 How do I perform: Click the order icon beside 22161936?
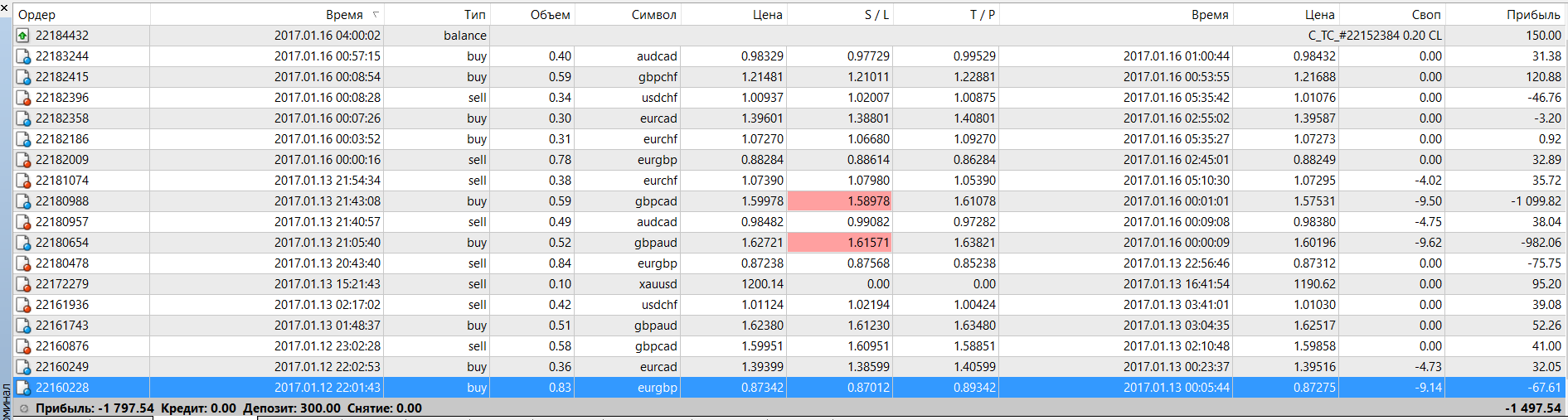click(23, 305)
